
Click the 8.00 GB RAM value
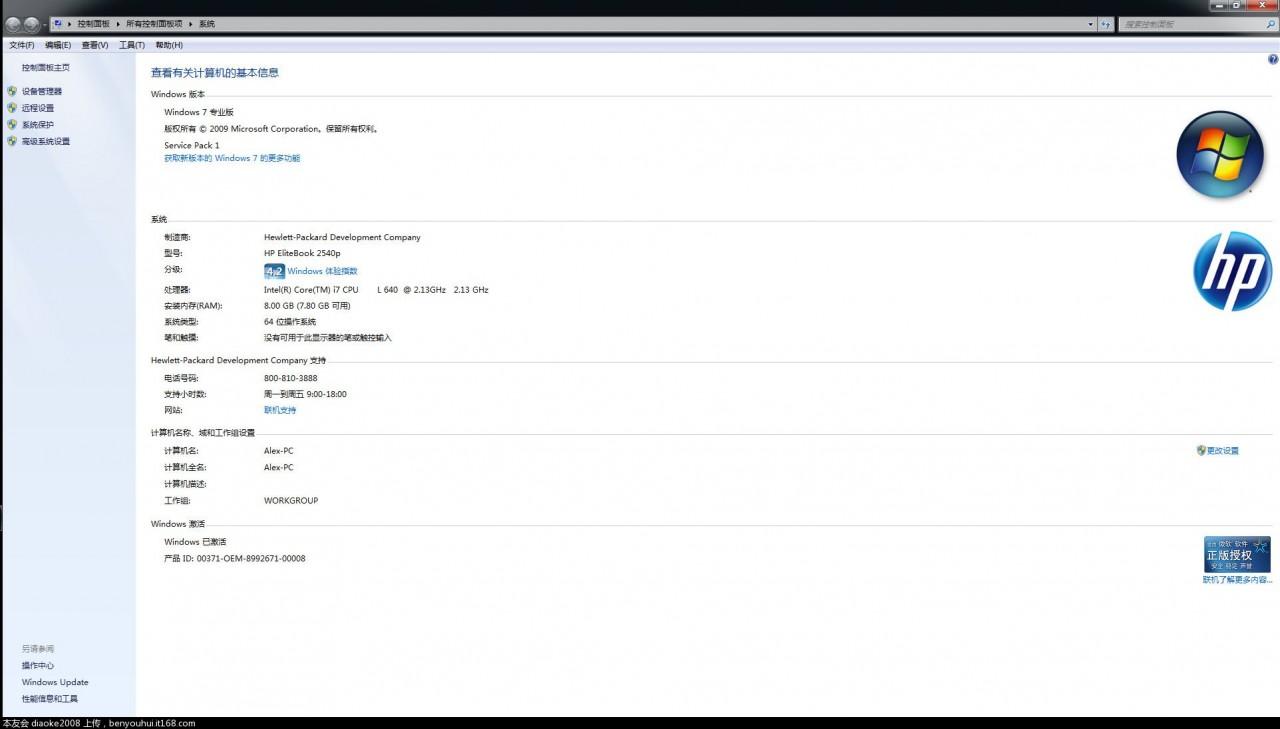[x=307, y=306]
